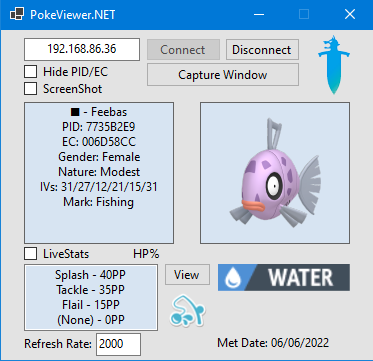Click the HP% label
Screen dimensions: 373x361
146,254
